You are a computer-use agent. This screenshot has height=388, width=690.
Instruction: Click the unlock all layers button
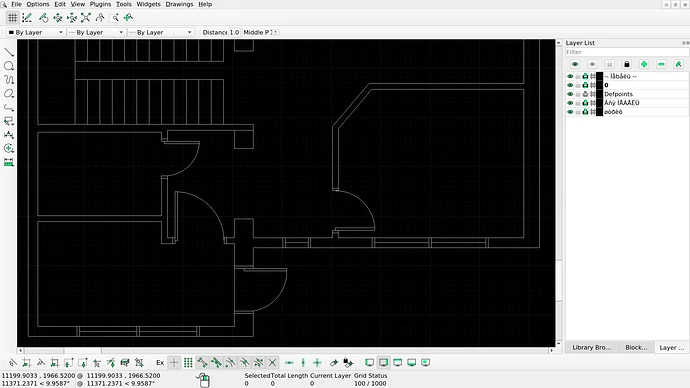tap(609, 64)
